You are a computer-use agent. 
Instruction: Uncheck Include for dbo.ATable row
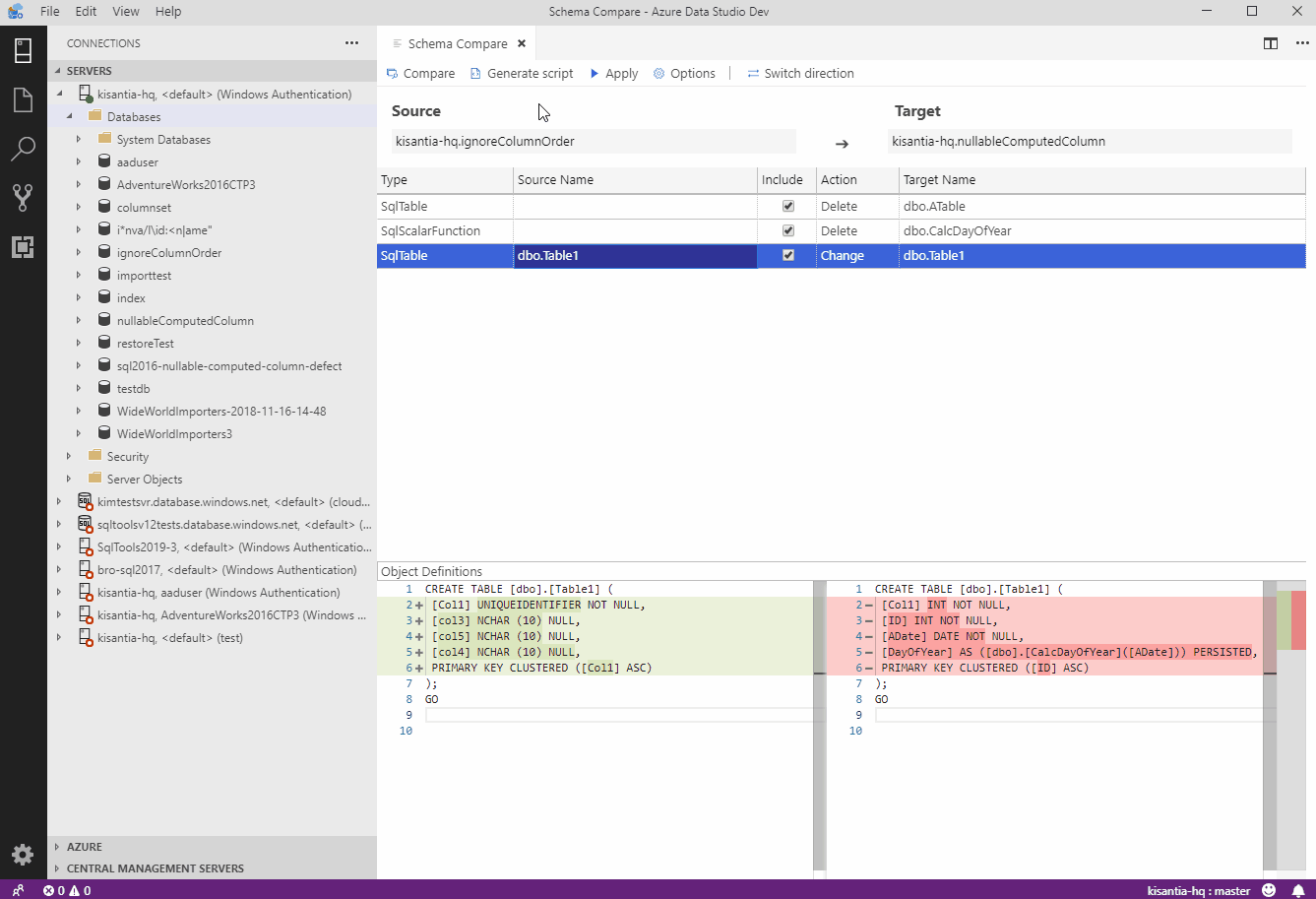[787, 207]
